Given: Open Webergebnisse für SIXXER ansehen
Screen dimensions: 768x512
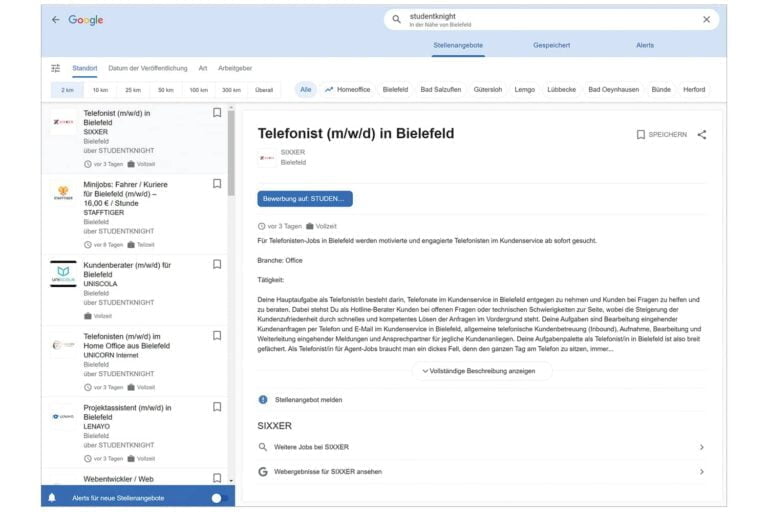Looking at the screenshot, I should click(480, 471).
